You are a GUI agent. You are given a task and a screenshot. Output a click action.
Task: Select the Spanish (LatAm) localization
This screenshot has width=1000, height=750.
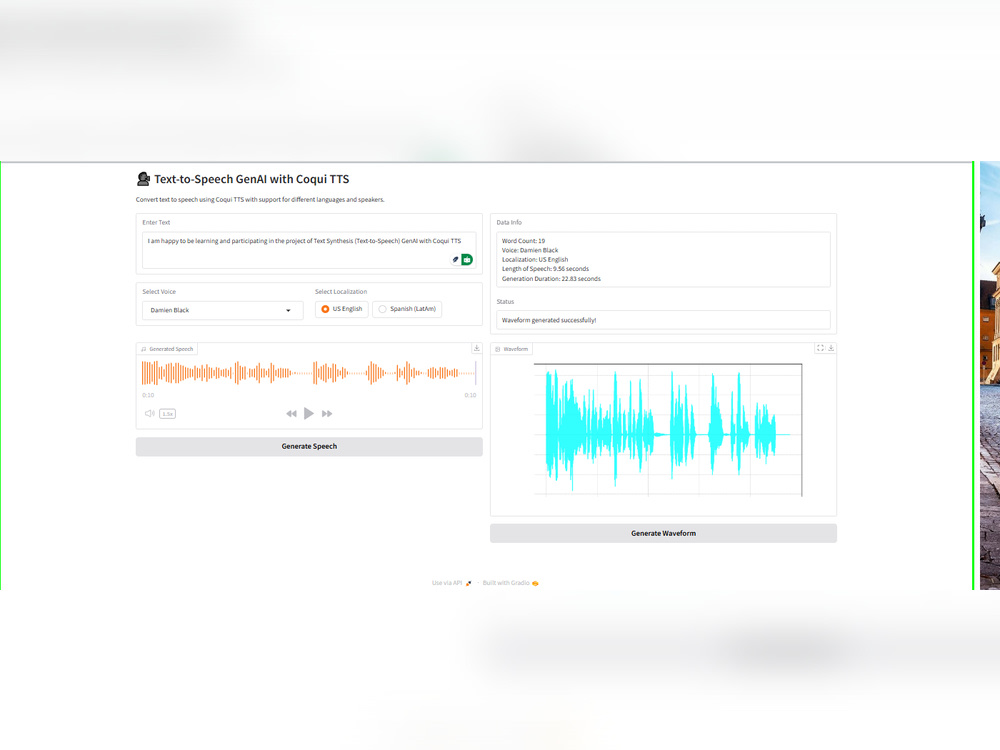[x=408, y=309]
